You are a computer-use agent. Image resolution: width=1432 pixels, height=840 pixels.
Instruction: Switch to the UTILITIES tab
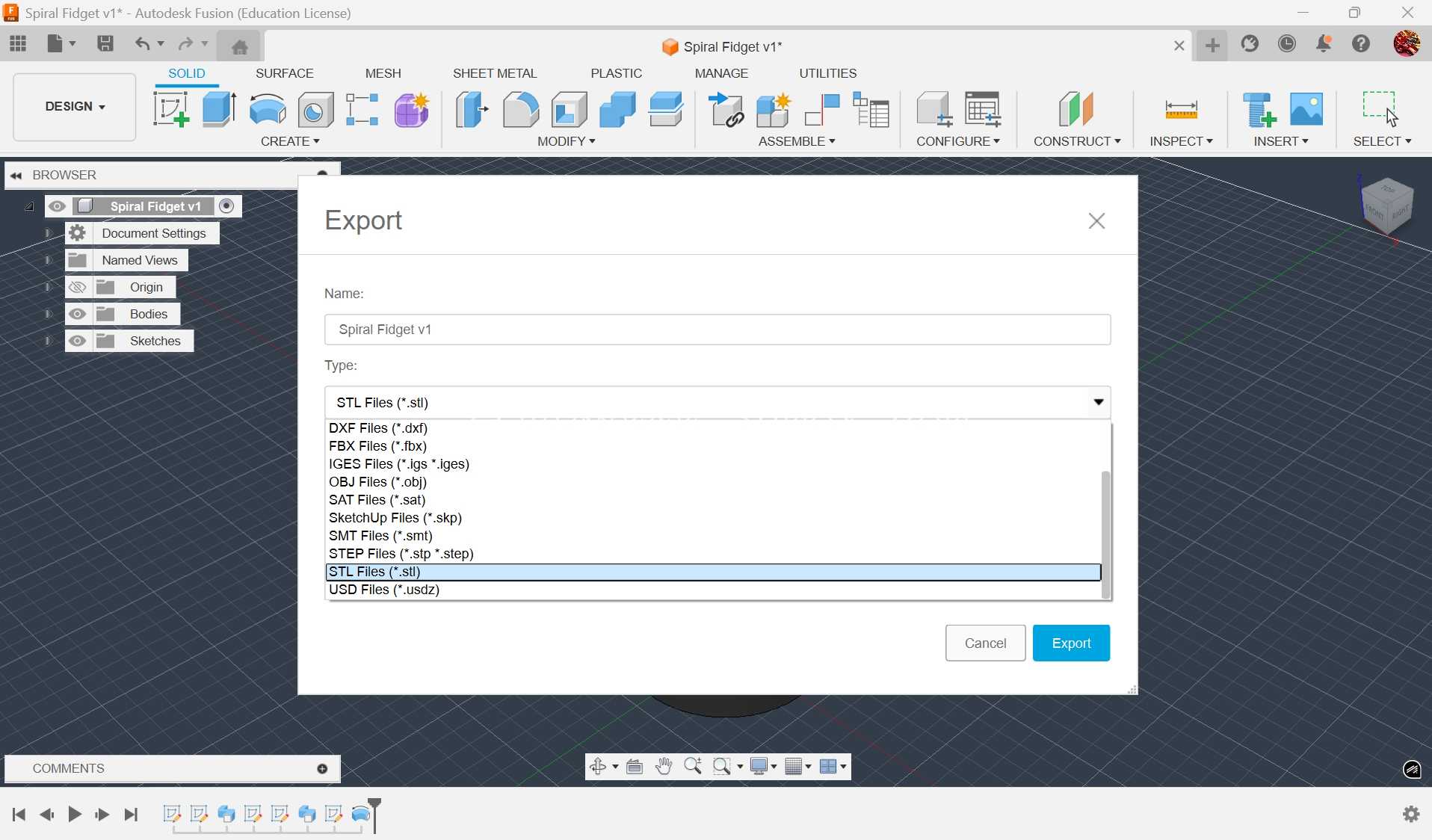point(828,73)
